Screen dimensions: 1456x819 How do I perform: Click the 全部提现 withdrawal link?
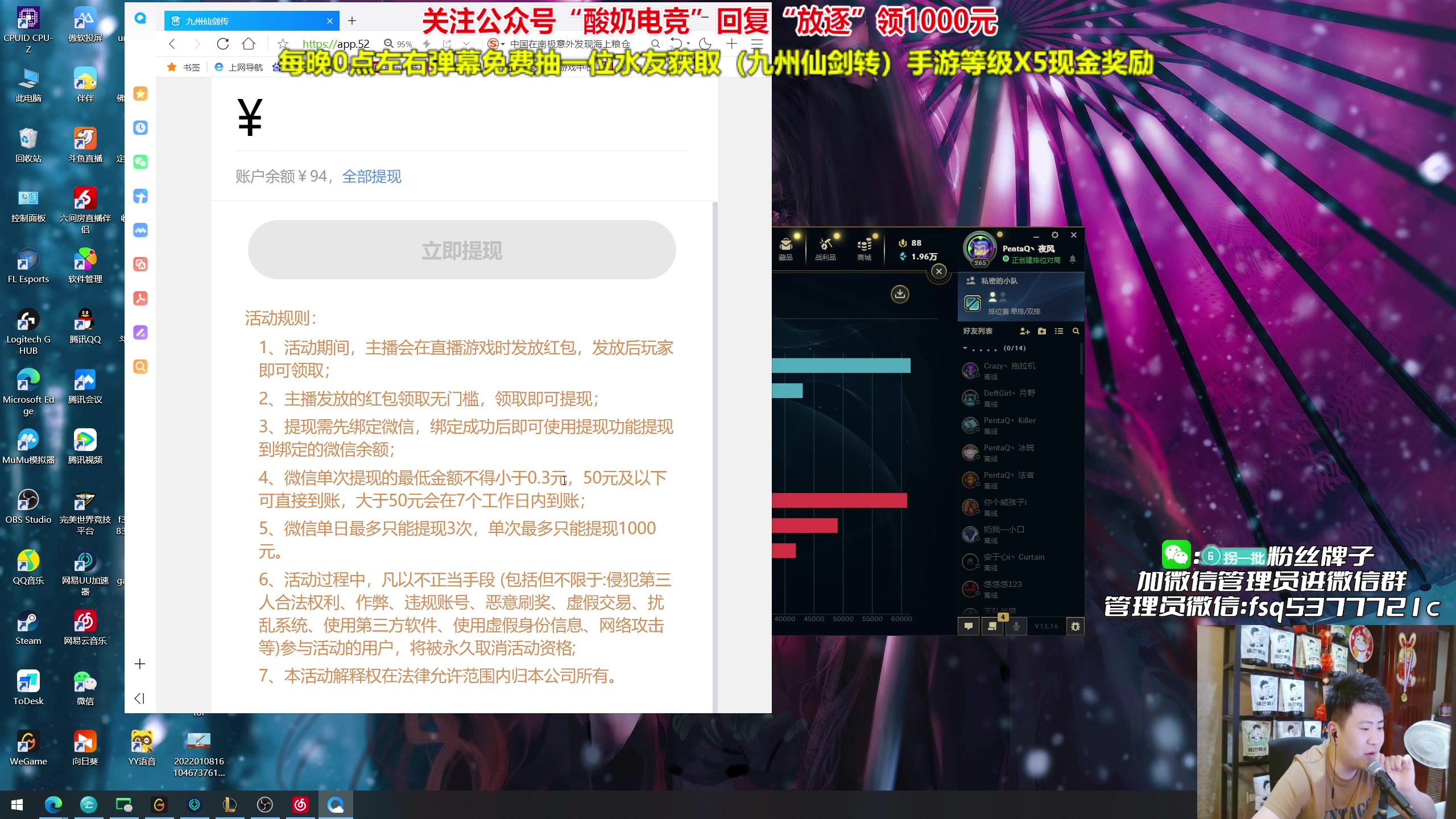point(371,177)
